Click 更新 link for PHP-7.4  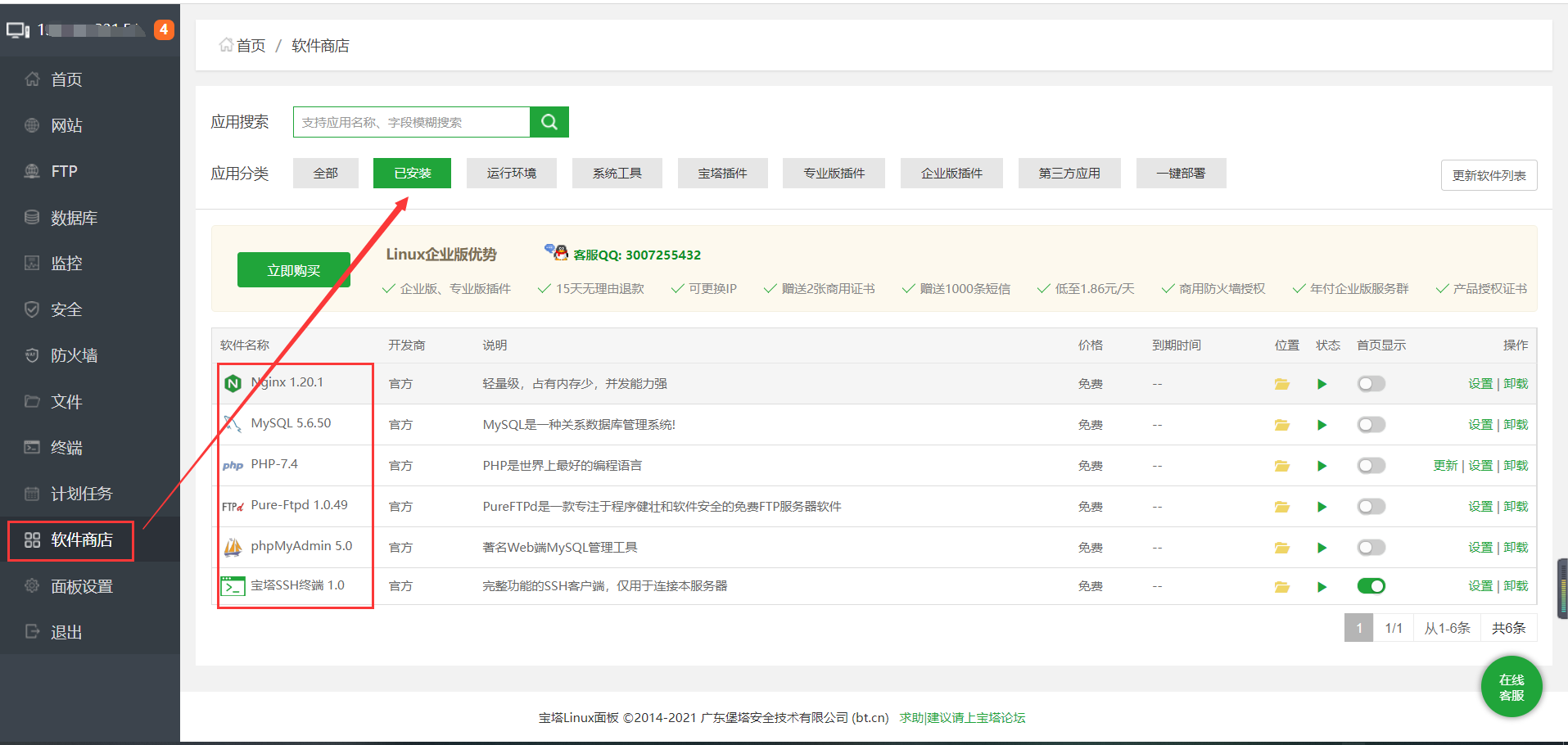(x=1445, y=466)
